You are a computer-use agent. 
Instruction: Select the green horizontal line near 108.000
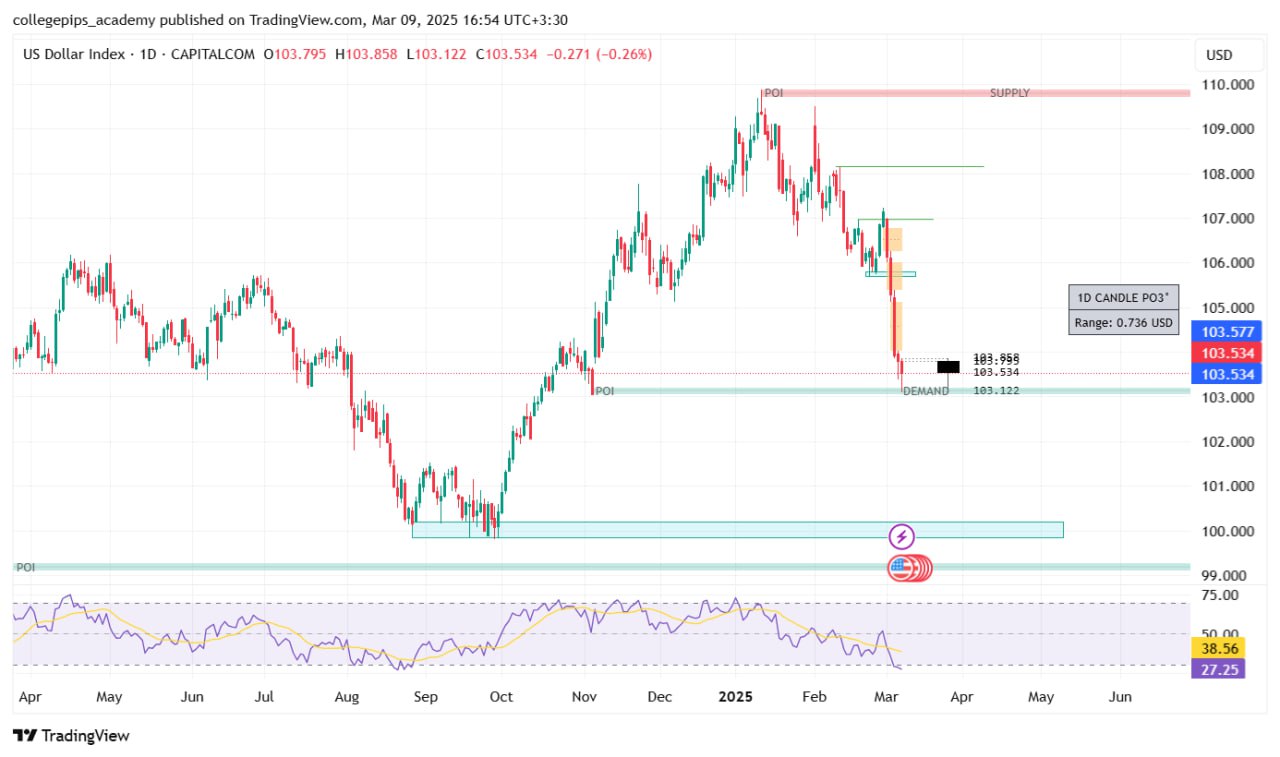tap(910, 167)
